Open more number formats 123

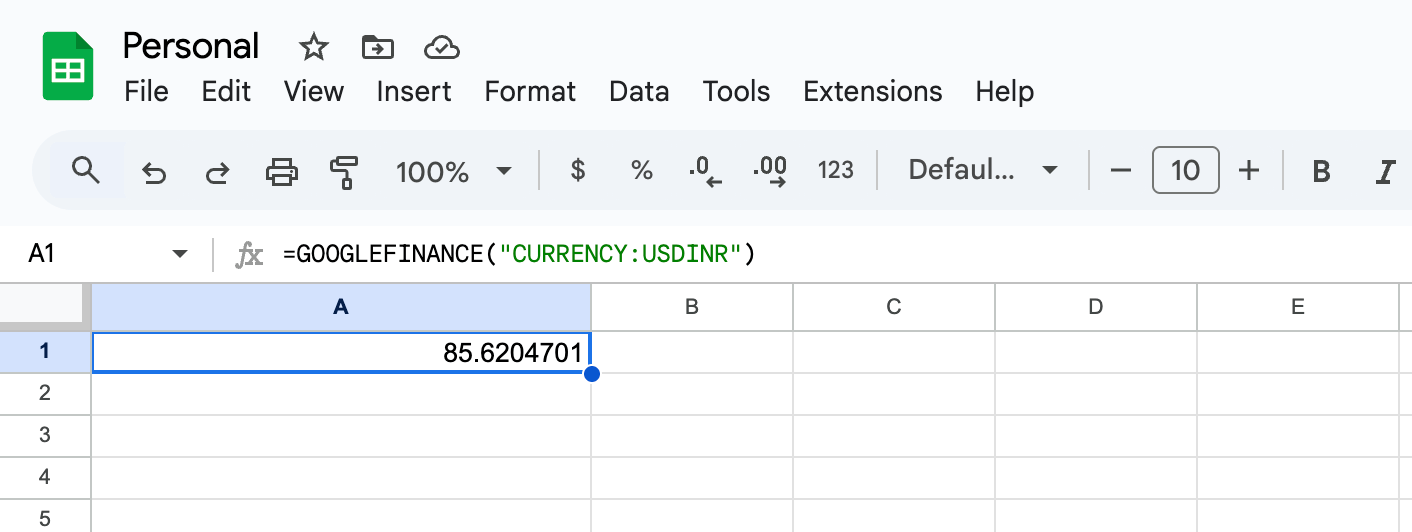pos(836,171)
